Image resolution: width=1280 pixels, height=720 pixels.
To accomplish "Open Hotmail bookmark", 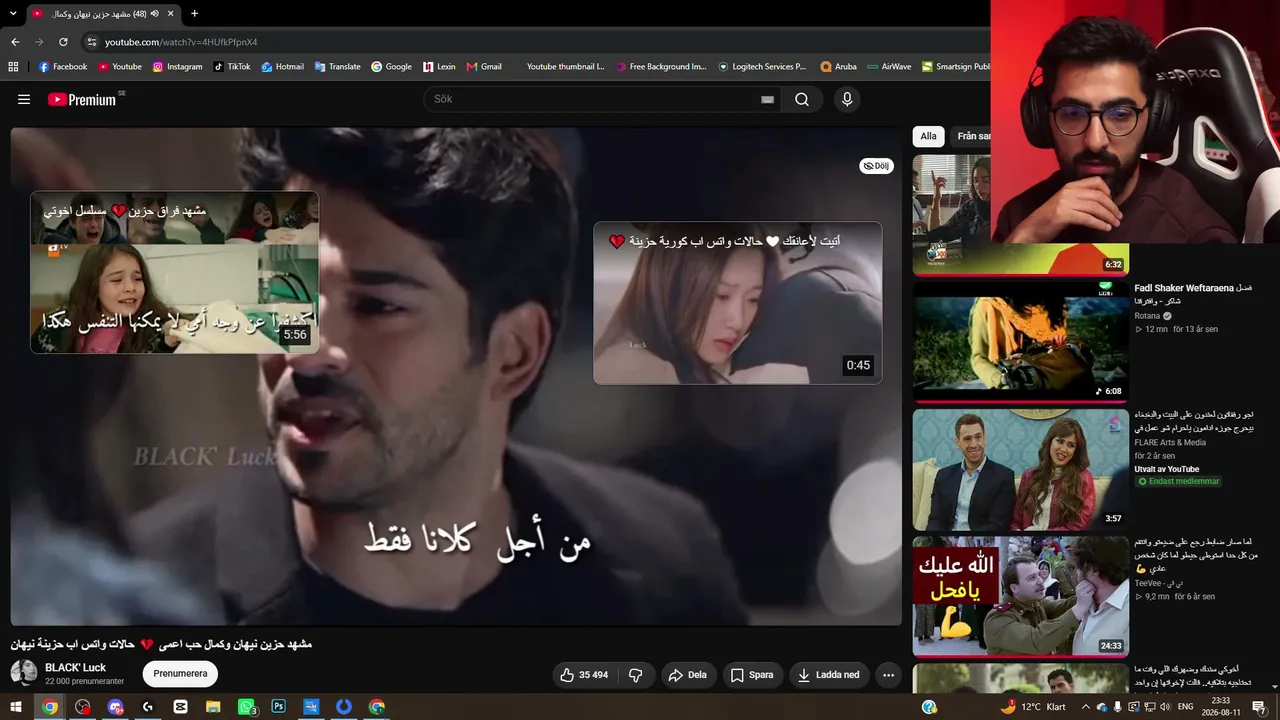I will coord(283,67).
